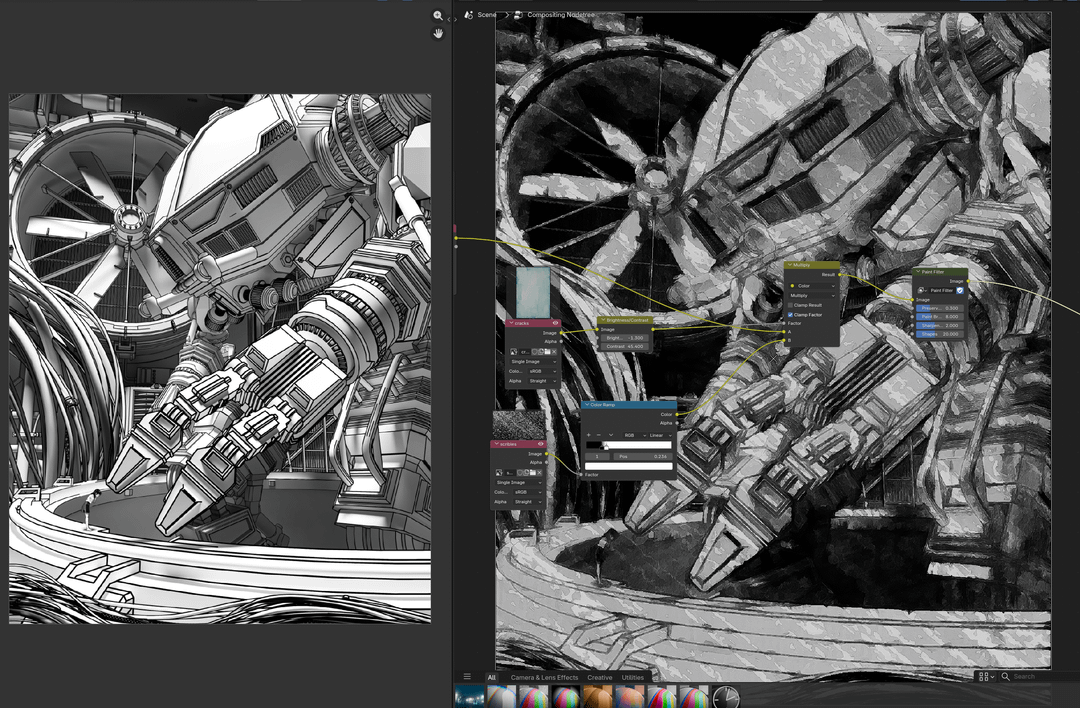Uncheck Clamp Factor in the Multiply node
The height and width of the screenshot is (708, 1080).
(x=791, y=315)
